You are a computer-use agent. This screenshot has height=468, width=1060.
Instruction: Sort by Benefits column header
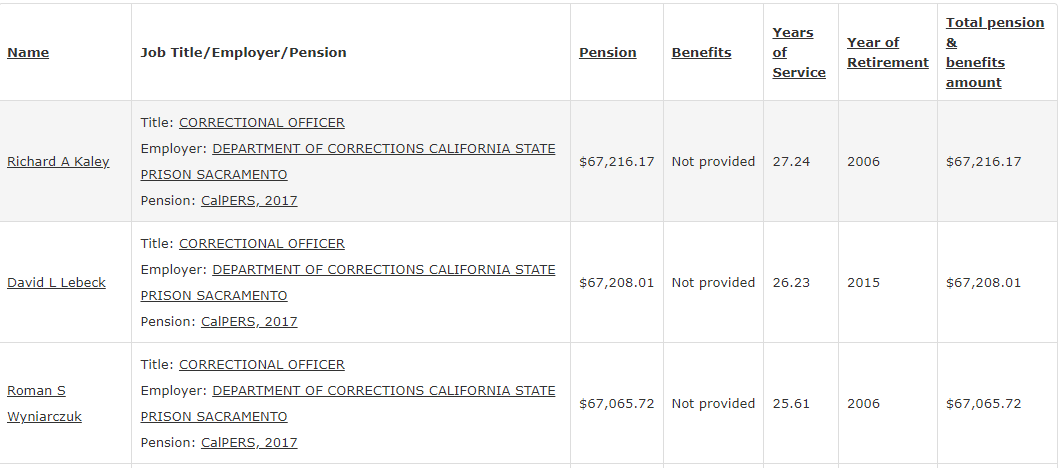(701, 53)
